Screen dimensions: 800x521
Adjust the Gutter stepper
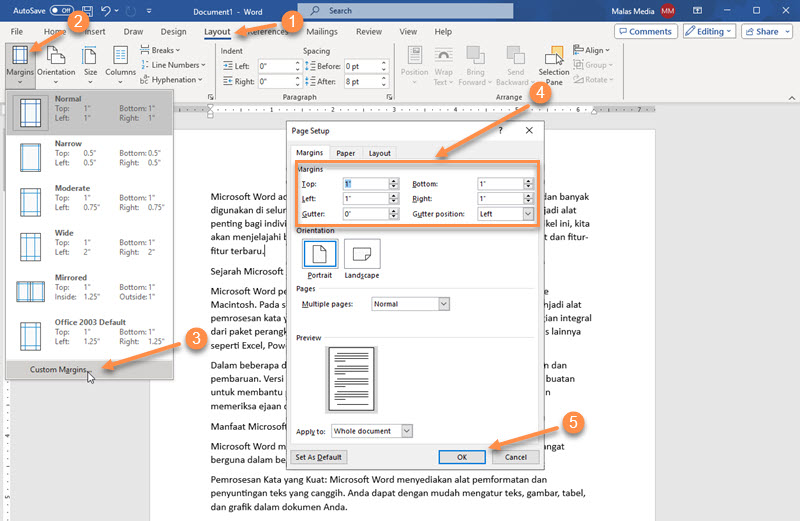click(x=393, y=214)
